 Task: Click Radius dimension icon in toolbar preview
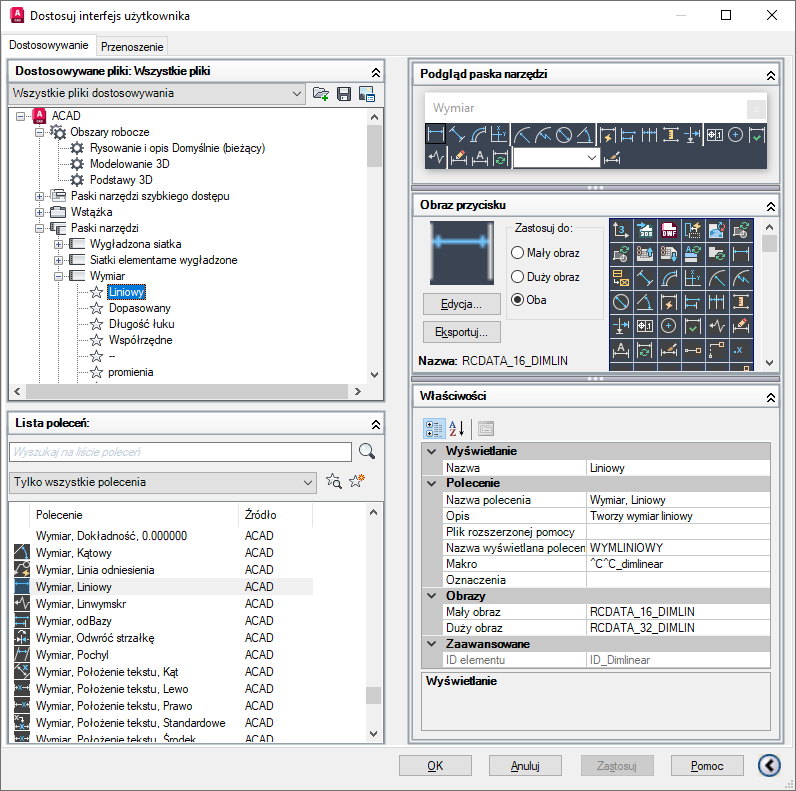(522, 135)
